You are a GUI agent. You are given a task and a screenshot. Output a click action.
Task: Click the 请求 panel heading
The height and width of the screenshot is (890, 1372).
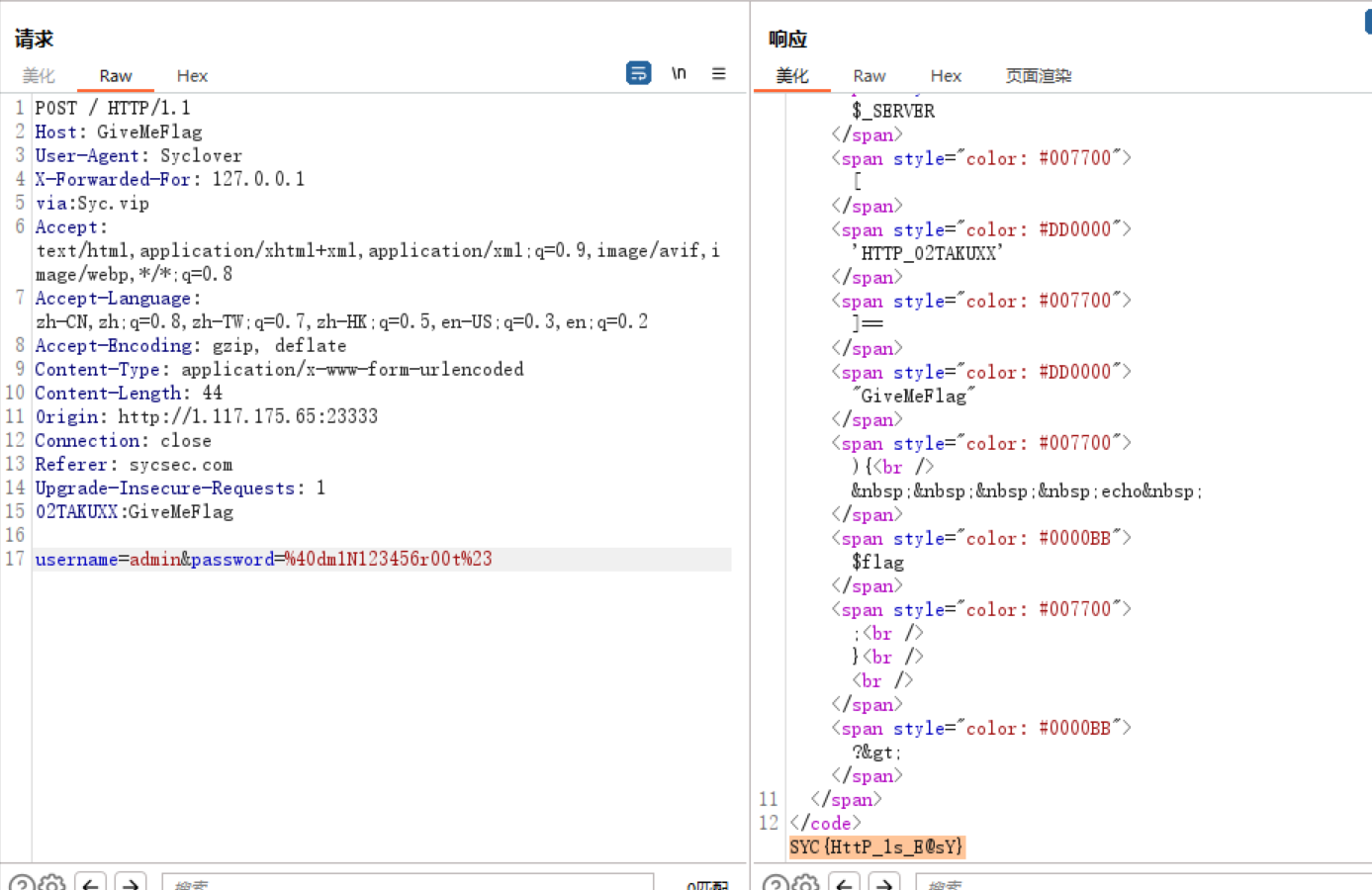[34, 40]
